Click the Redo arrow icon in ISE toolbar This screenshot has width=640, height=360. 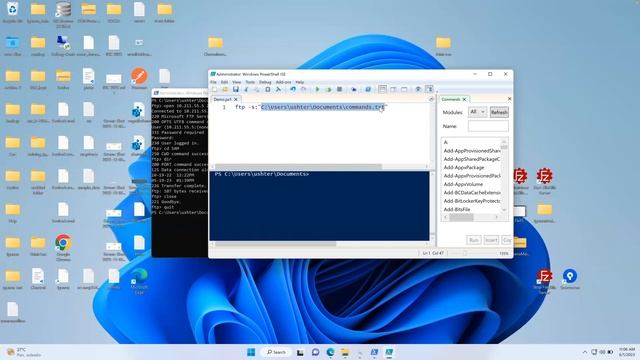click(x=303, y=89)
